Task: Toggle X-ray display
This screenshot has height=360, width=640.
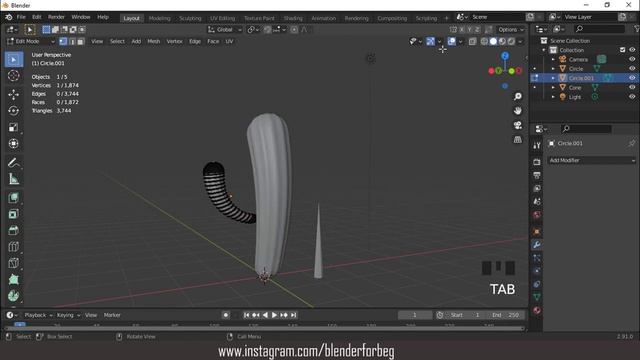Action: click(472, 41)
